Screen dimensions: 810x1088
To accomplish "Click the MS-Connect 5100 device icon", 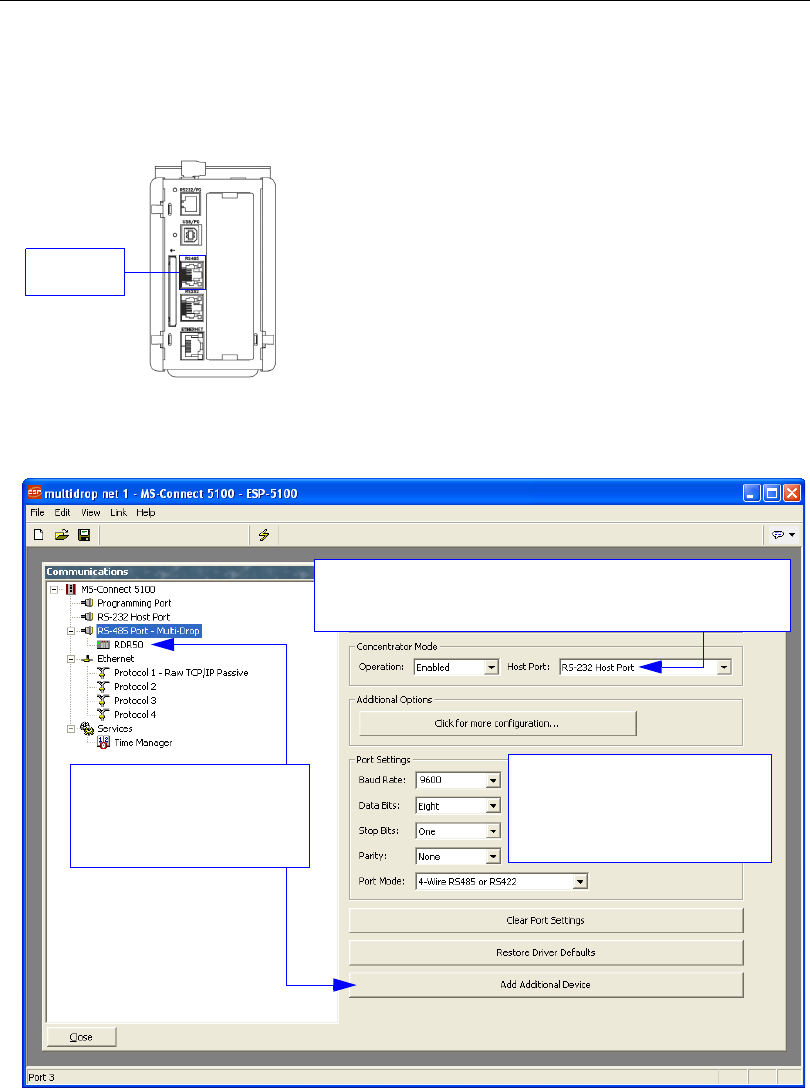I will [x=71, y=589].
